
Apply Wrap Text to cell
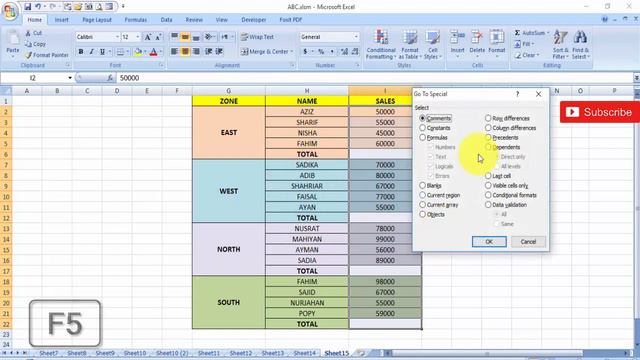(x=257, y=37)
